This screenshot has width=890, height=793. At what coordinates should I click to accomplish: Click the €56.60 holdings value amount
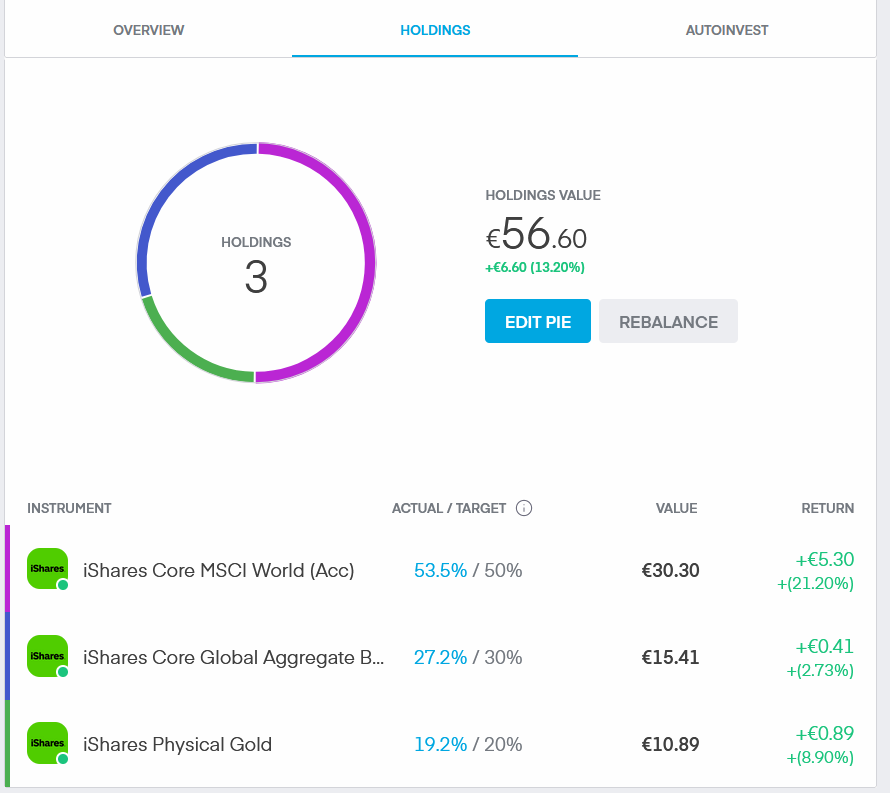tap(537, 236)
